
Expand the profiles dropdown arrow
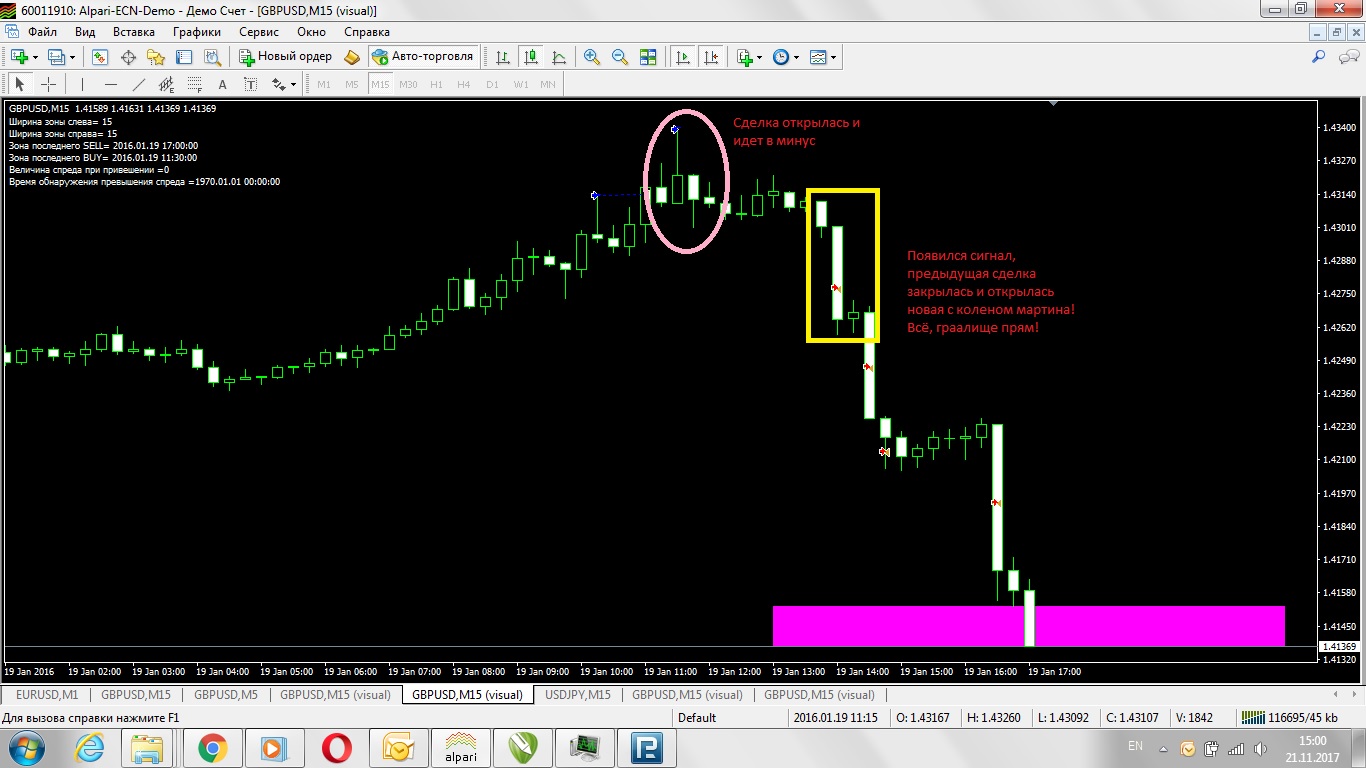[72, 57]
